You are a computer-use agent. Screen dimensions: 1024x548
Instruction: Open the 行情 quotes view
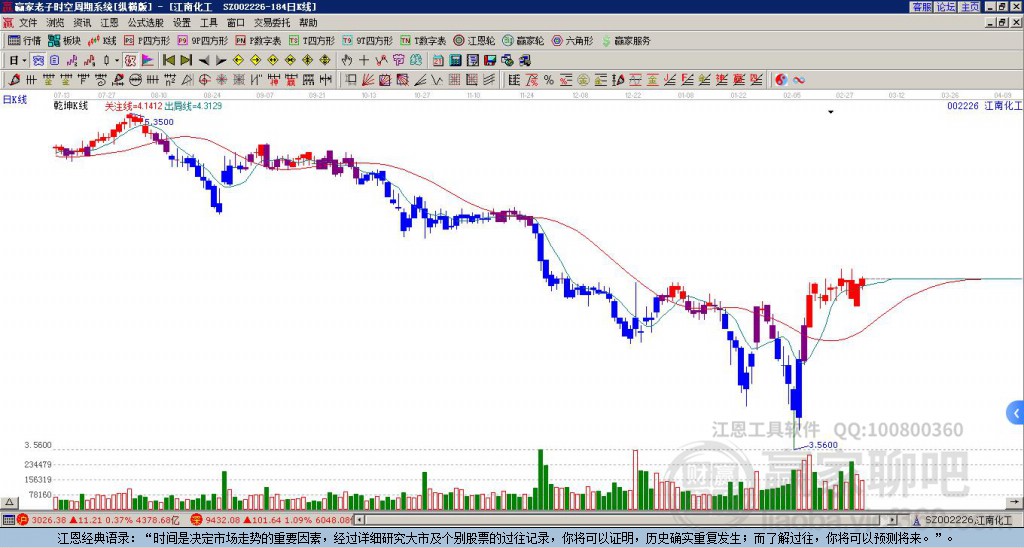coord(24,40)
